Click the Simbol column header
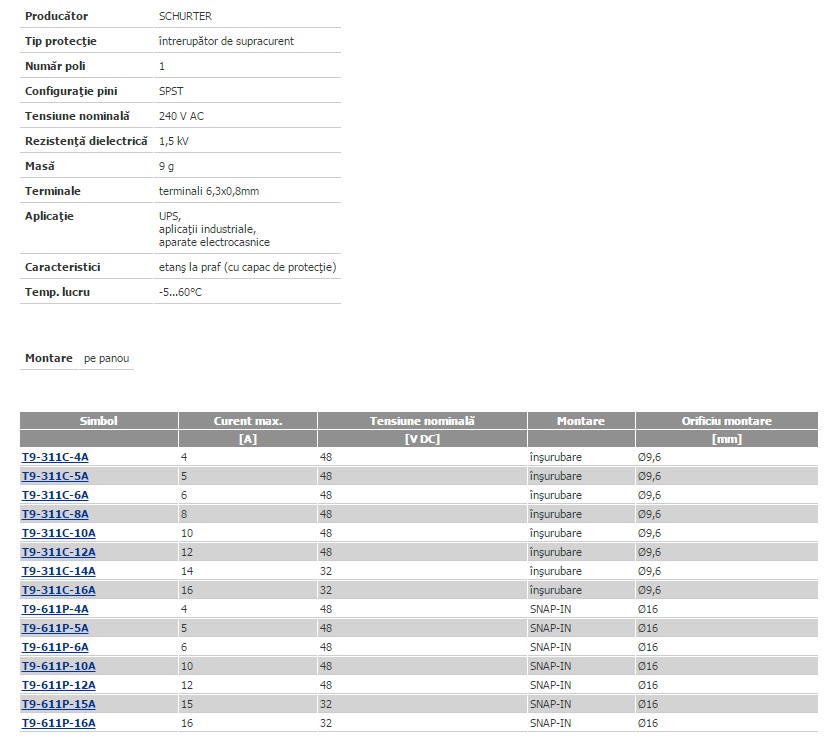 pos(99,421)
